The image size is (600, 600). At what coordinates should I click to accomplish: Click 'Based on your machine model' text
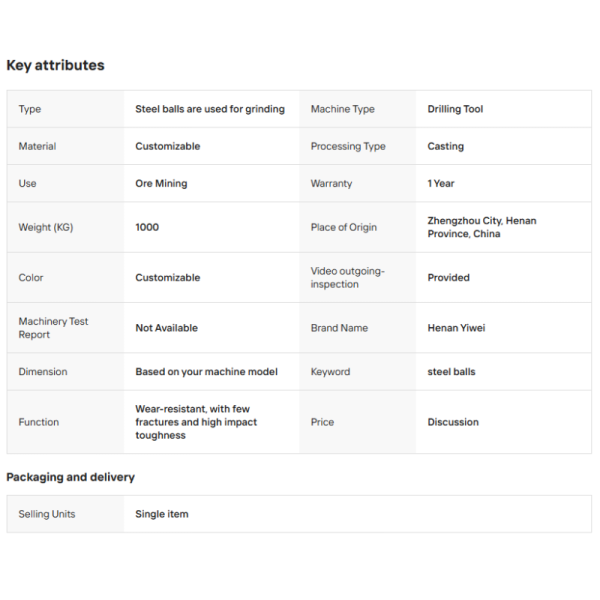tap(207, 372)
